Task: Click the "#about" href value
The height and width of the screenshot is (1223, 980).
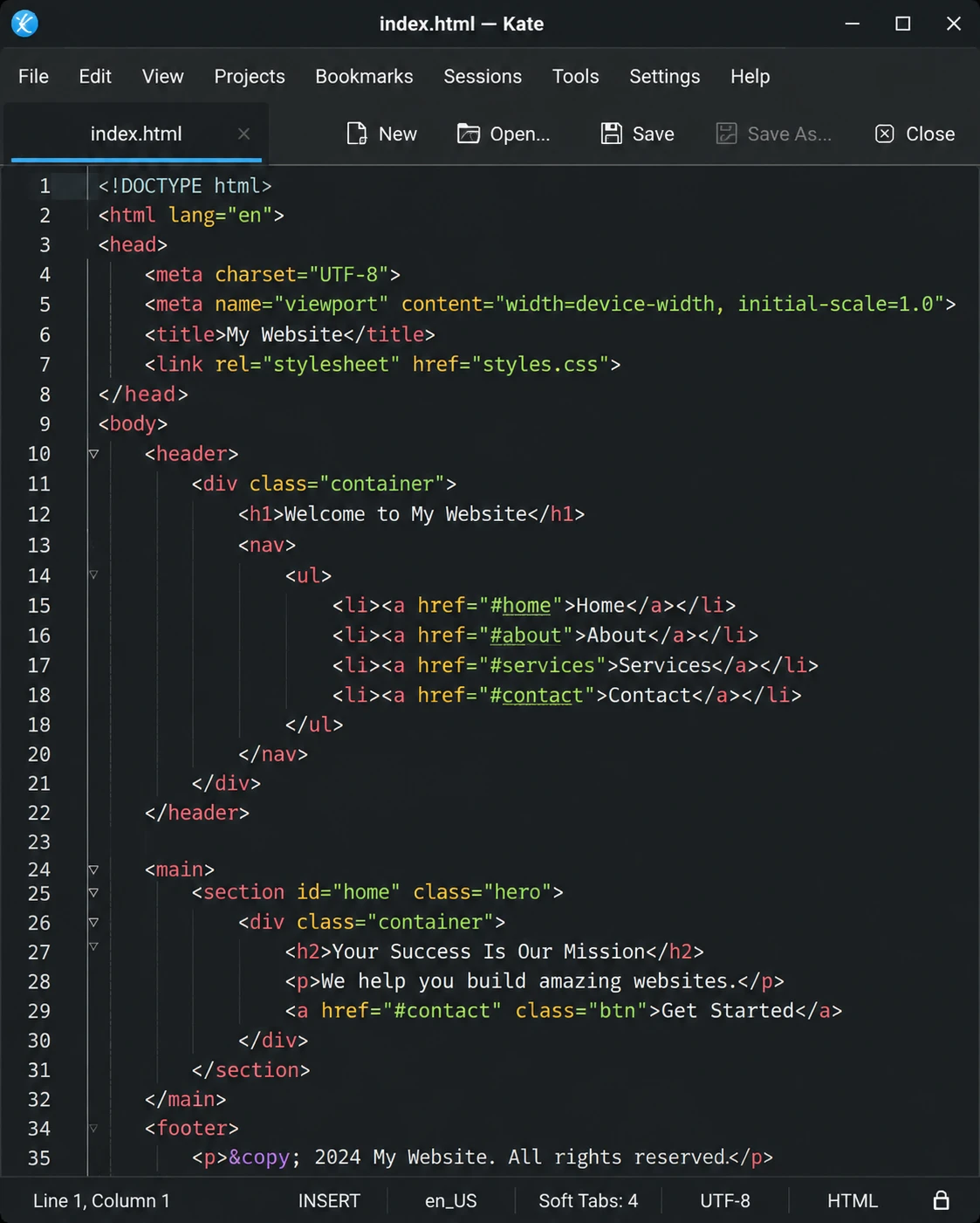Action: pos(526,635)
